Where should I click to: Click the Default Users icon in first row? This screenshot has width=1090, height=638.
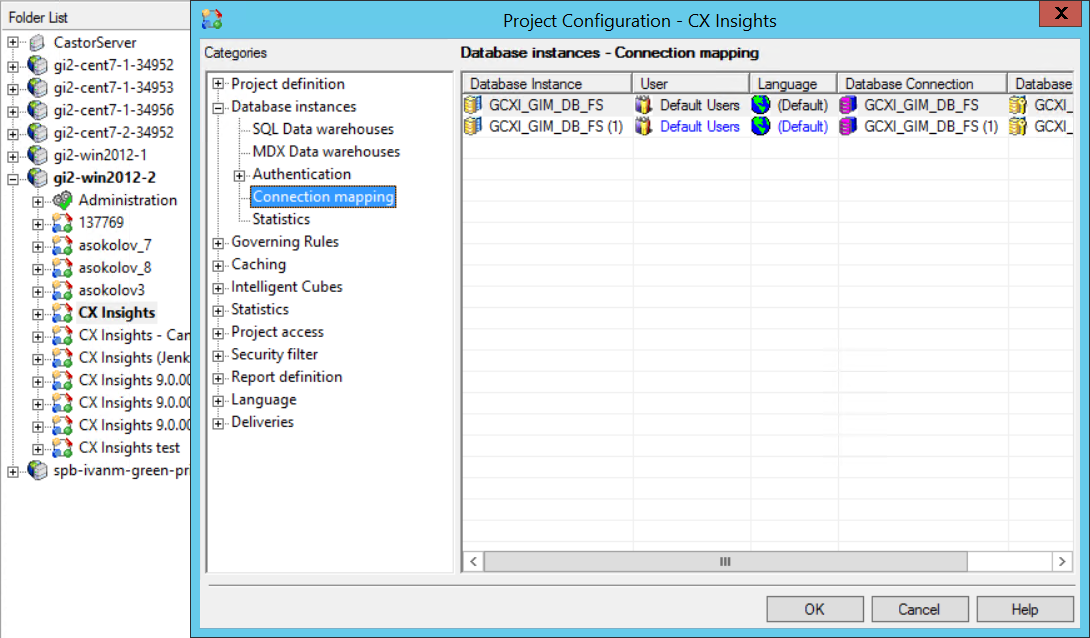coord(643,105)
